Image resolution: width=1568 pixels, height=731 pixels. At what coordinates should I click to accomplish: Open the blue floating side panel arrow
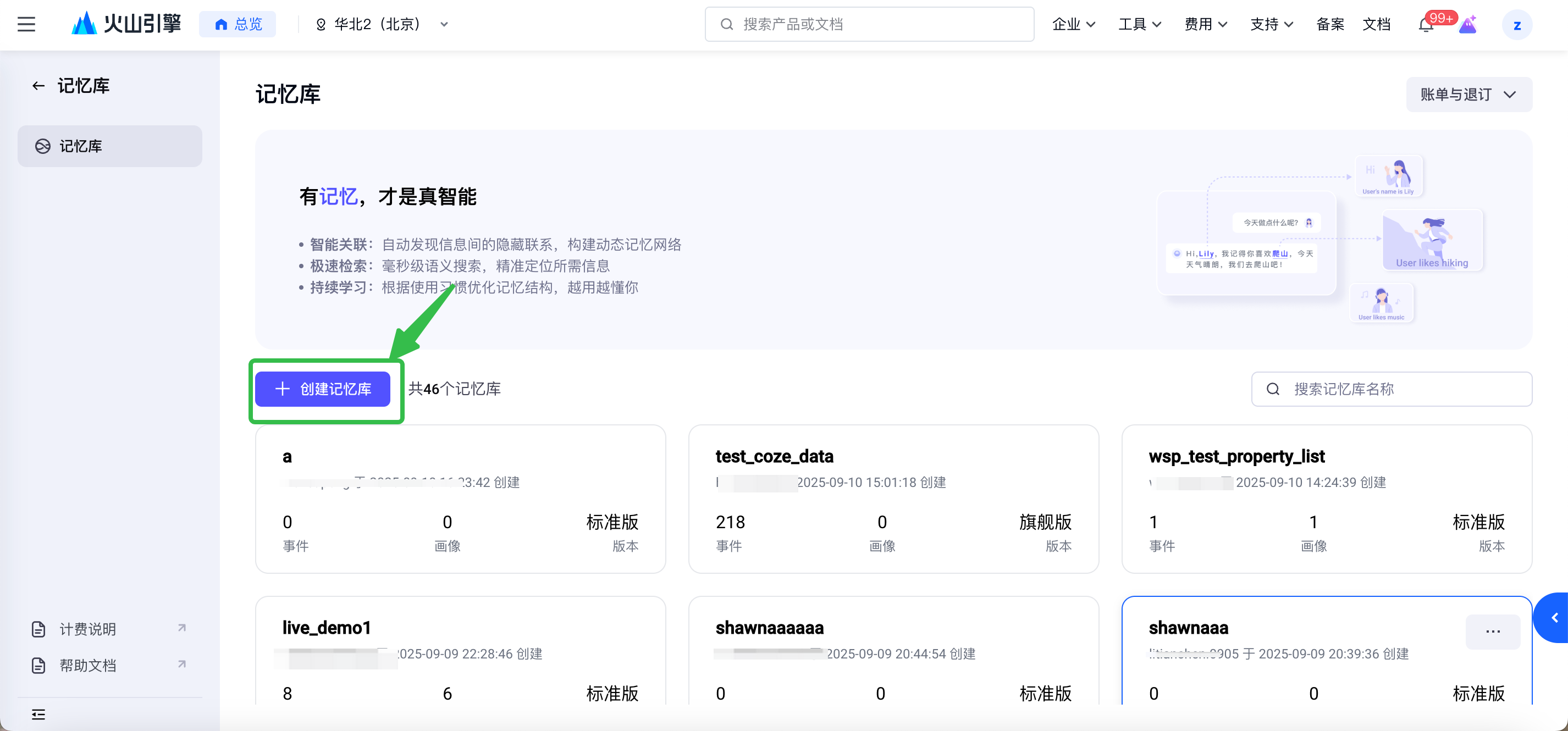[x=1554, y=618]
